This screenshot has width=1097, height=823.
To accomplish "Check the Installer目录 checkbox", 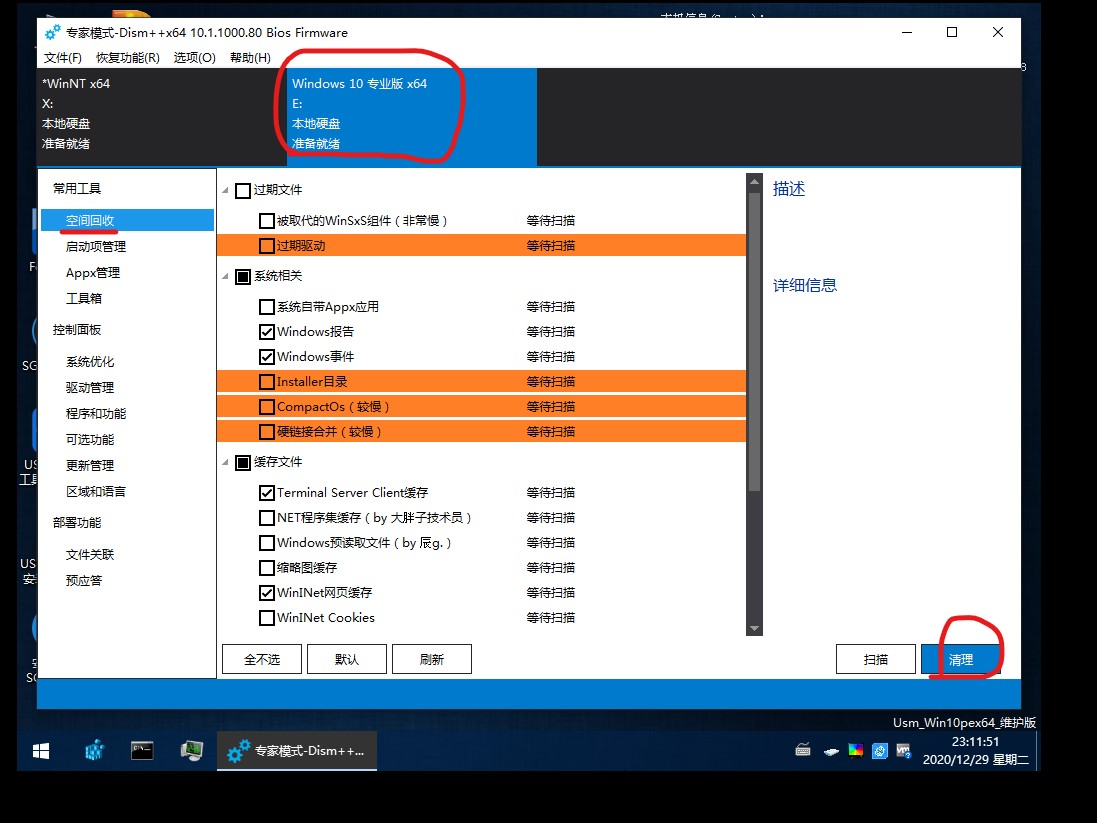I will point(267,382).
